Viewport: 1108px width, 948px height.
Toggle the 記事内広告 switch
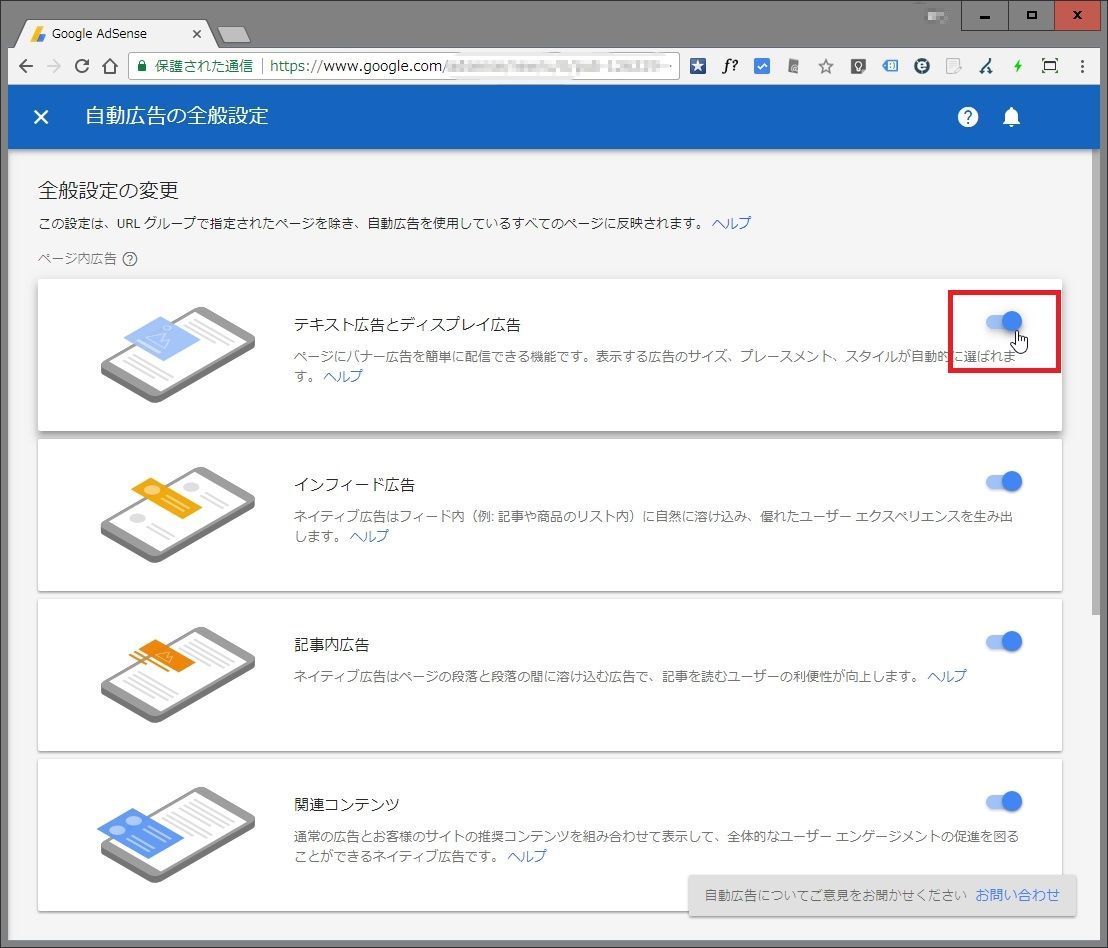coord(1004,641)
